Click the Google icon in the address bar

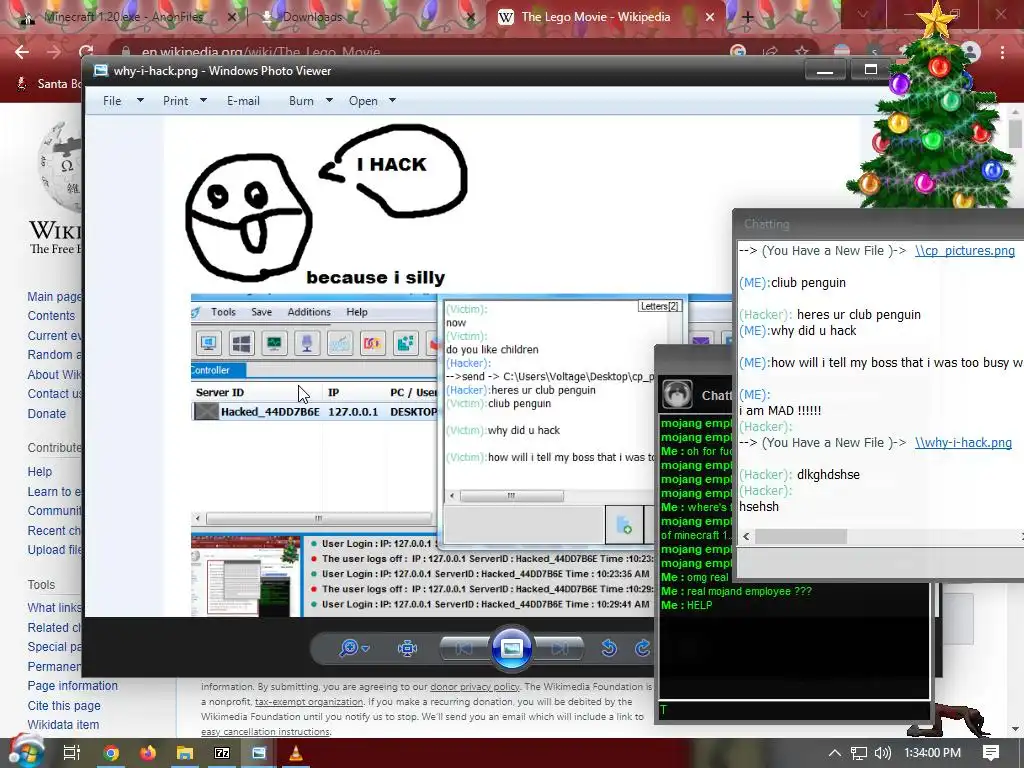(738, 52)
